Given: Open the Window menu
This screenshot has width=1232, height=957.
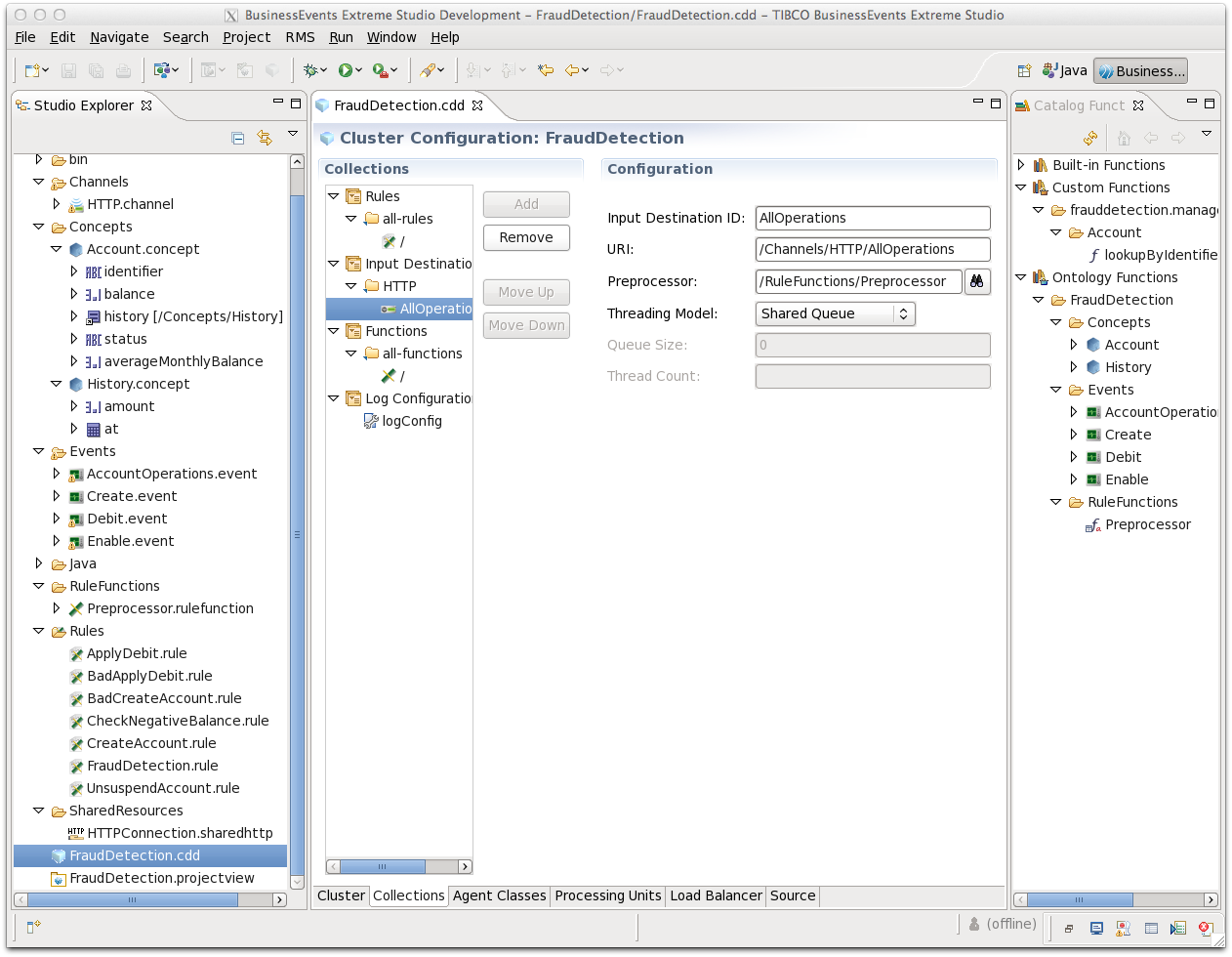Looking at the screenshot, I should 391,37.
